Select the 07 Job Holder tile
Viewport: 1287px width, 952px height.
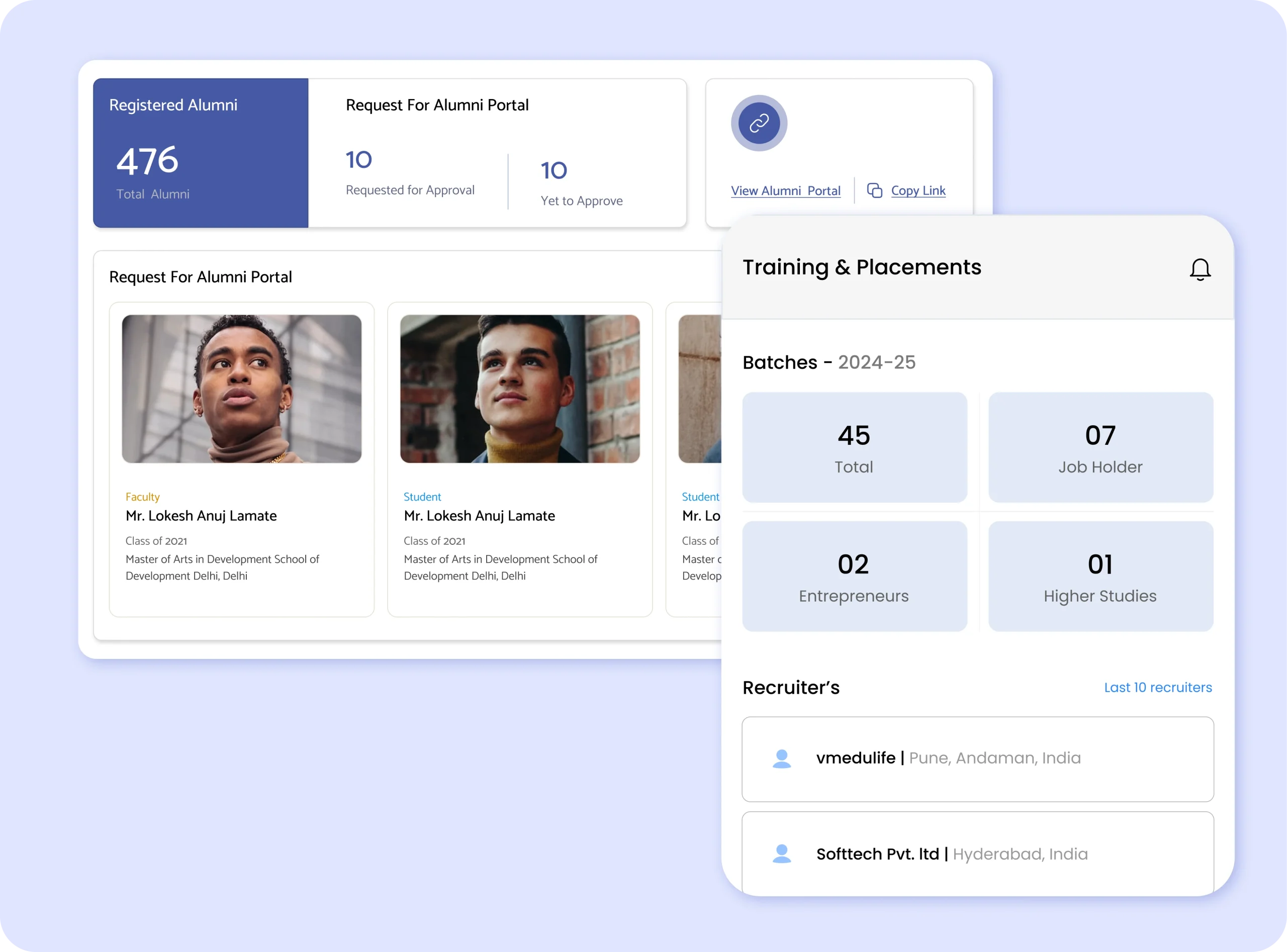pyautogui.click(x=1100, y=447)
